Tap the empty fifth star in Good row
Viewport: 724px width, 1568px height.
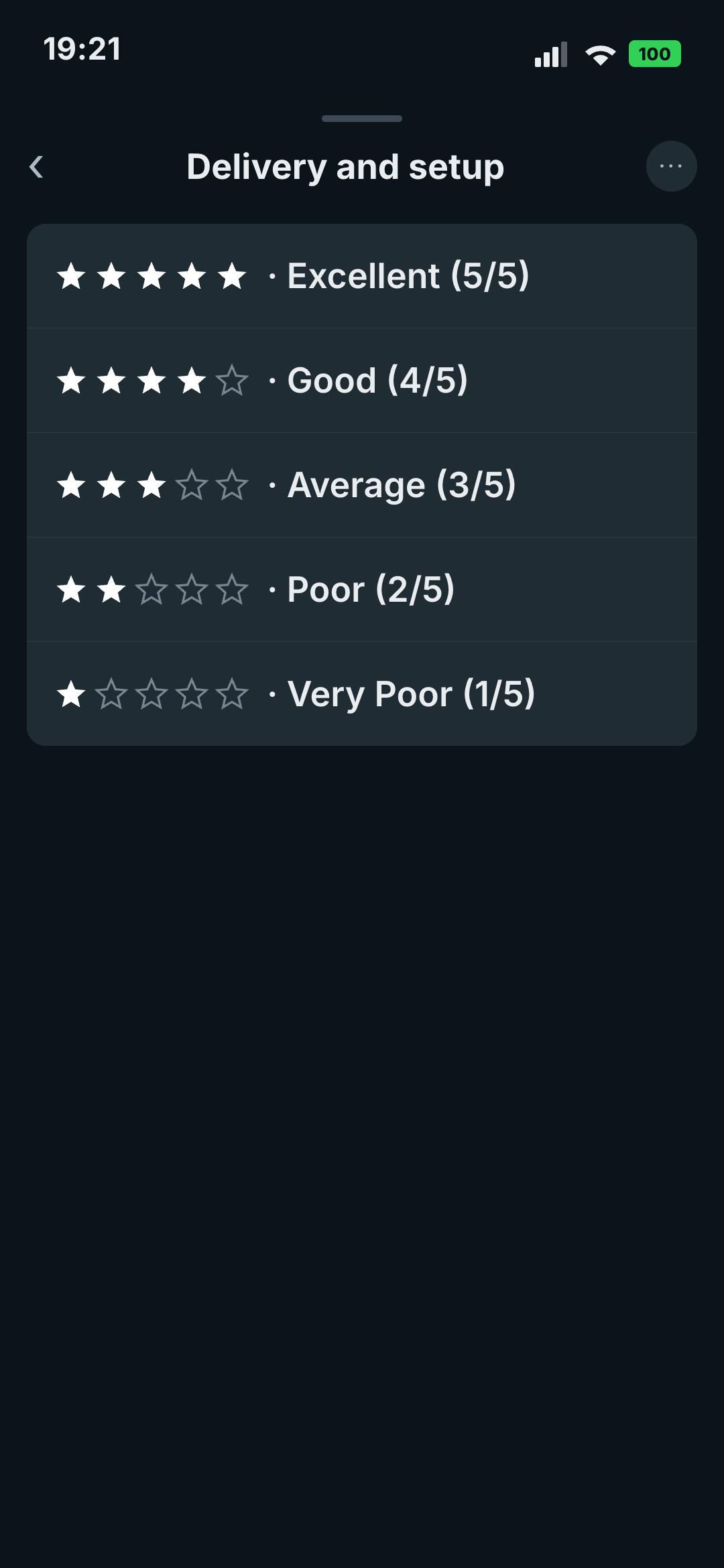tap(232, 381)
